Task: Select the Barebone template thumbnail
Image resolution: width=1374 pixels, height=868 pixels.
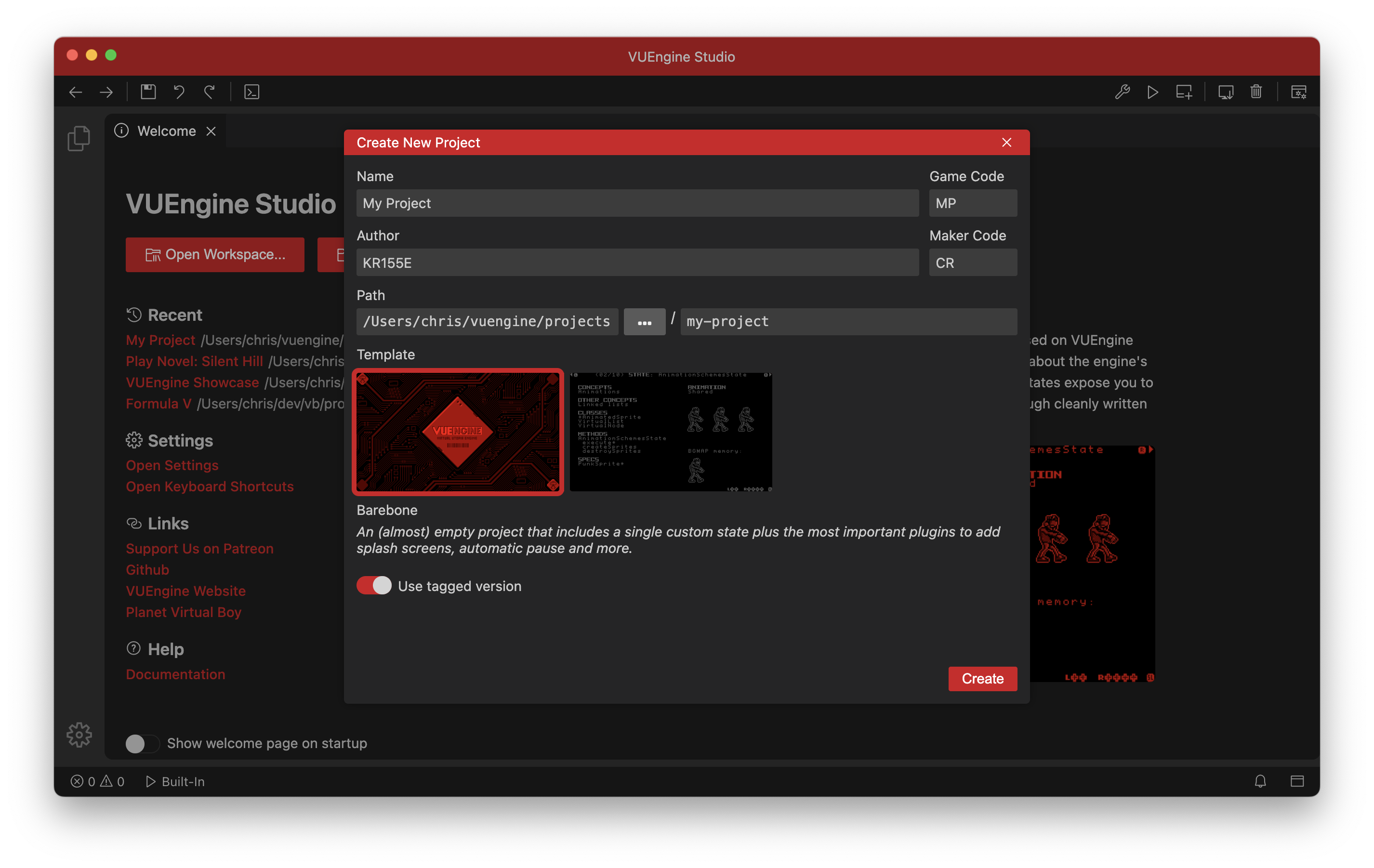Action: coord(458,432)
